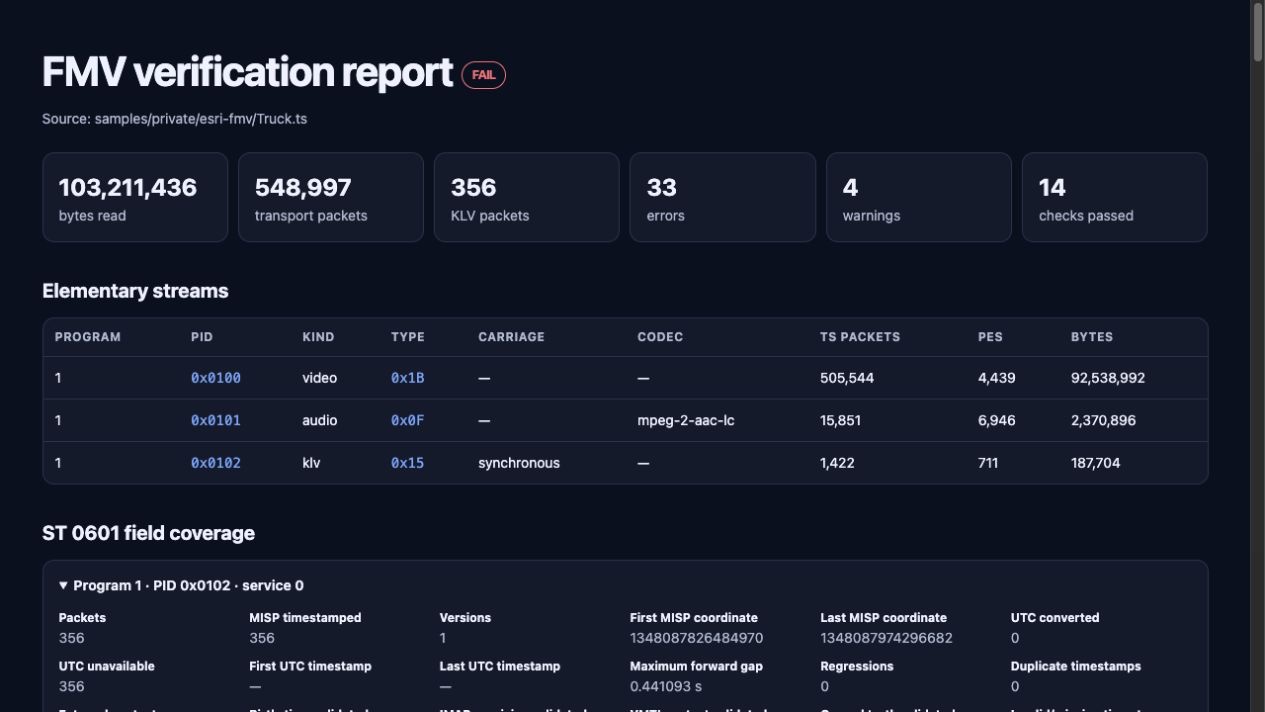Click the 548,997 transport packets card
This screenshot has width=1265, height=712.
pyautogui.click(x=331, y=197)
